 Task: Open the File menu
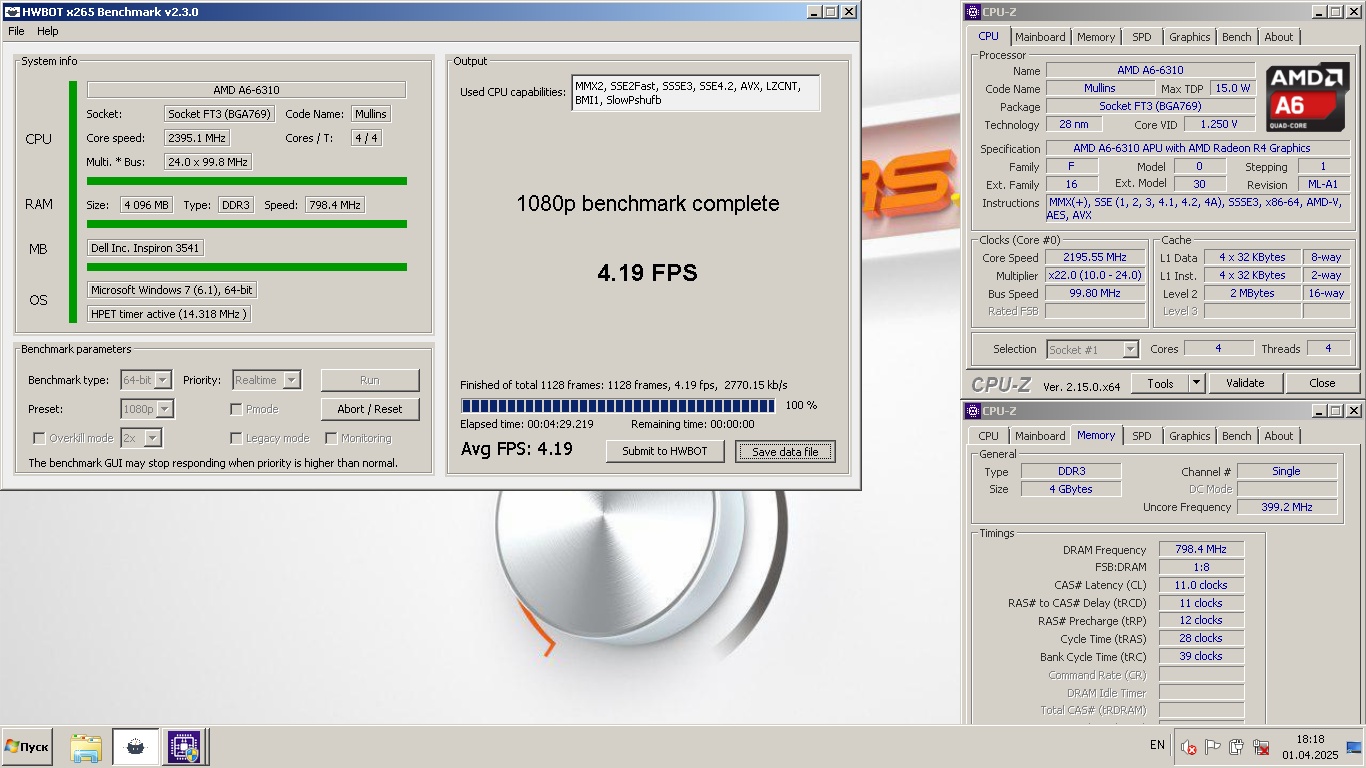tap(16, 31)
